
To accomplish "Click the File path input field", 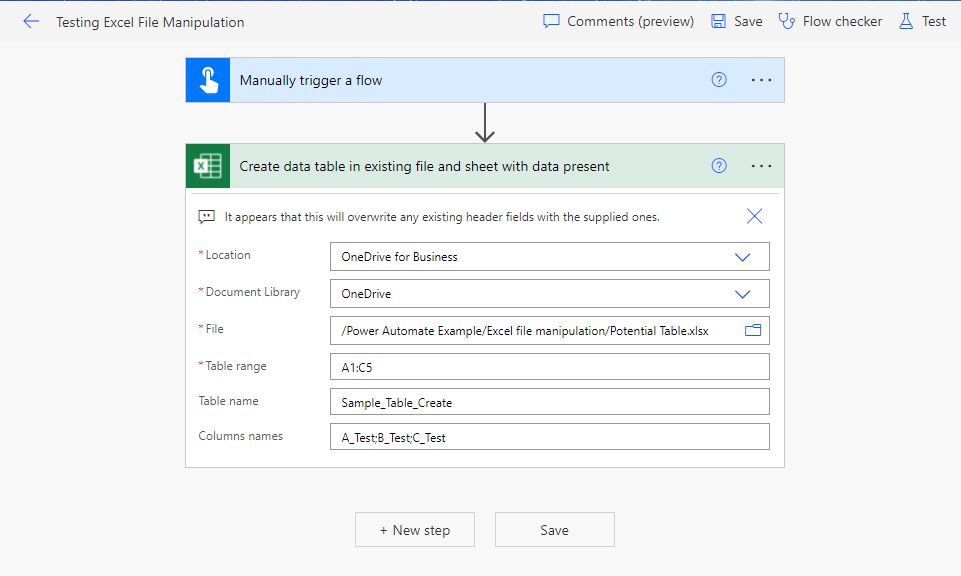I will point(550,331).
